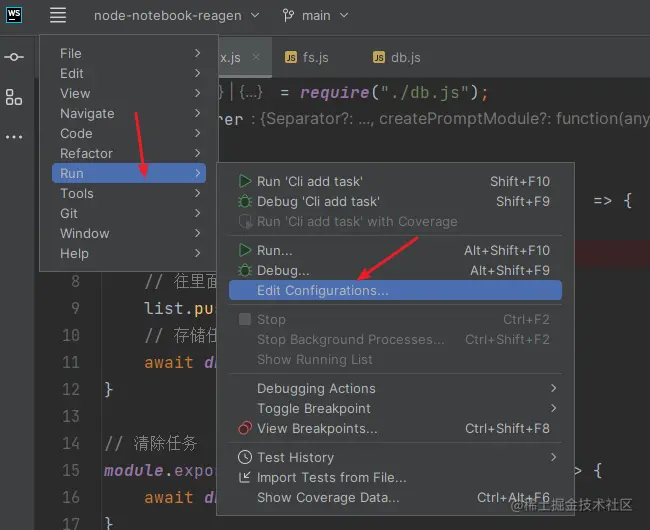Open the Git menu

pyautogui.click(x=129, y=213)
